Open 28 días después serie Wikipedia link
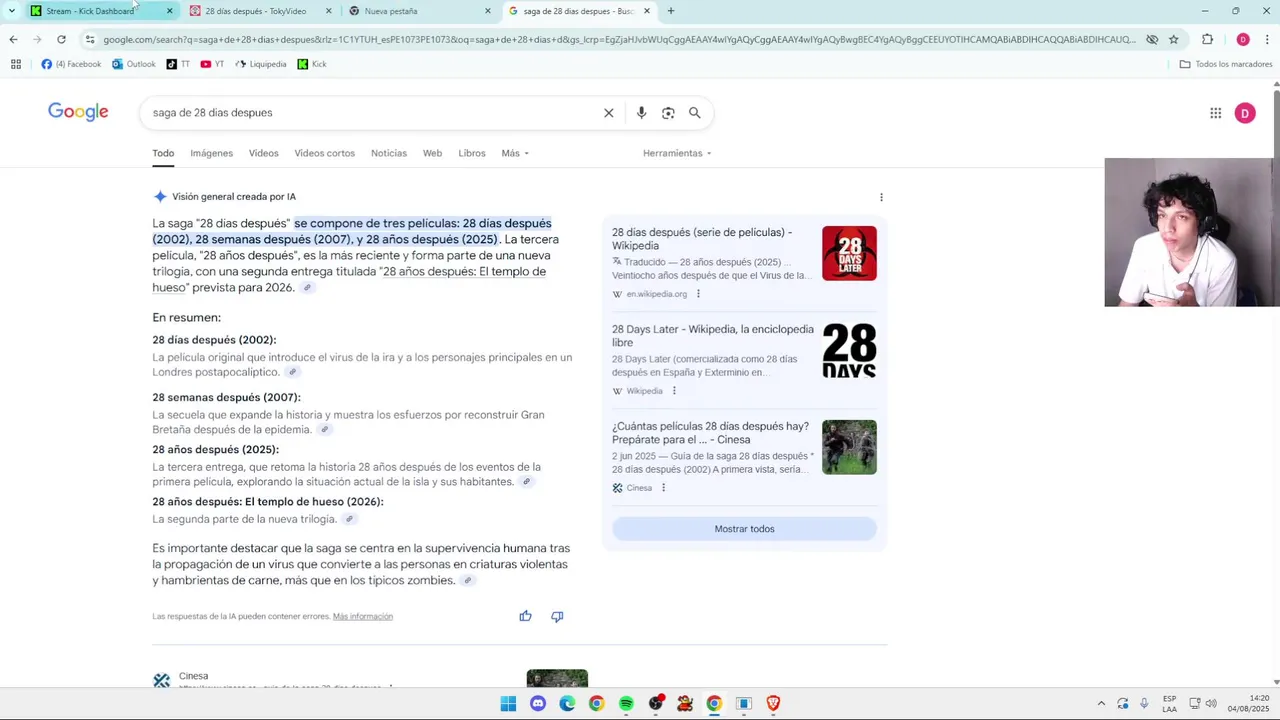Viewport: 1280px width, 720px height. [702, 239]
